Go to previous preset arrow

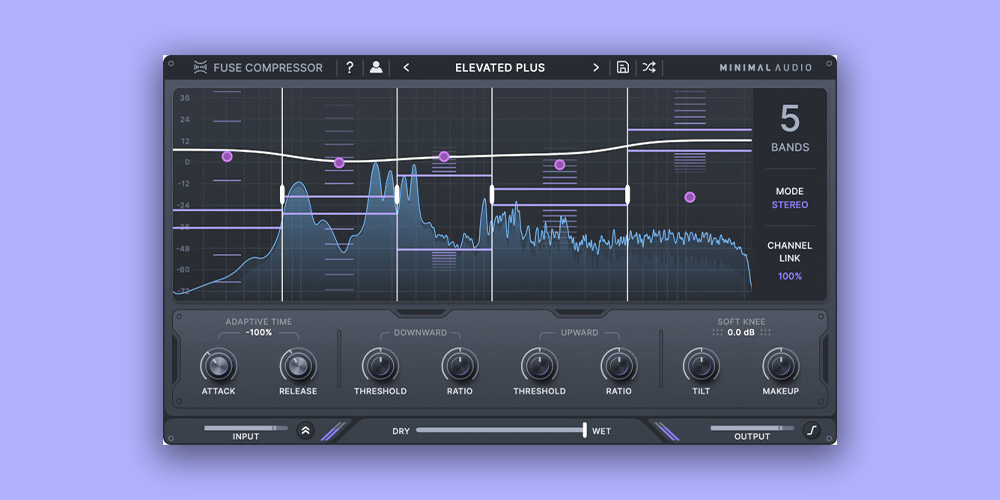pyautogui.click(x=406, y=68)
